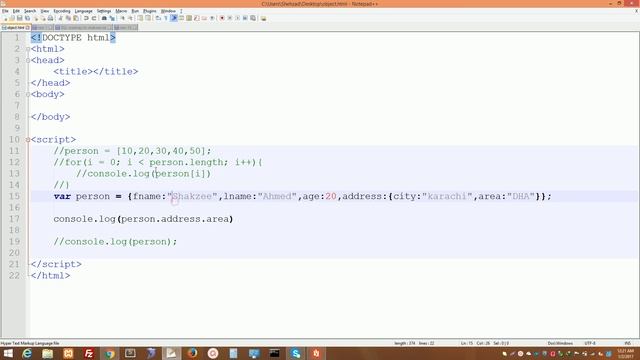Screen dimensions: 640x360
Task: Collapse the html tag fold at line 2
Action: pyautogui.click(x=28, y=49)
